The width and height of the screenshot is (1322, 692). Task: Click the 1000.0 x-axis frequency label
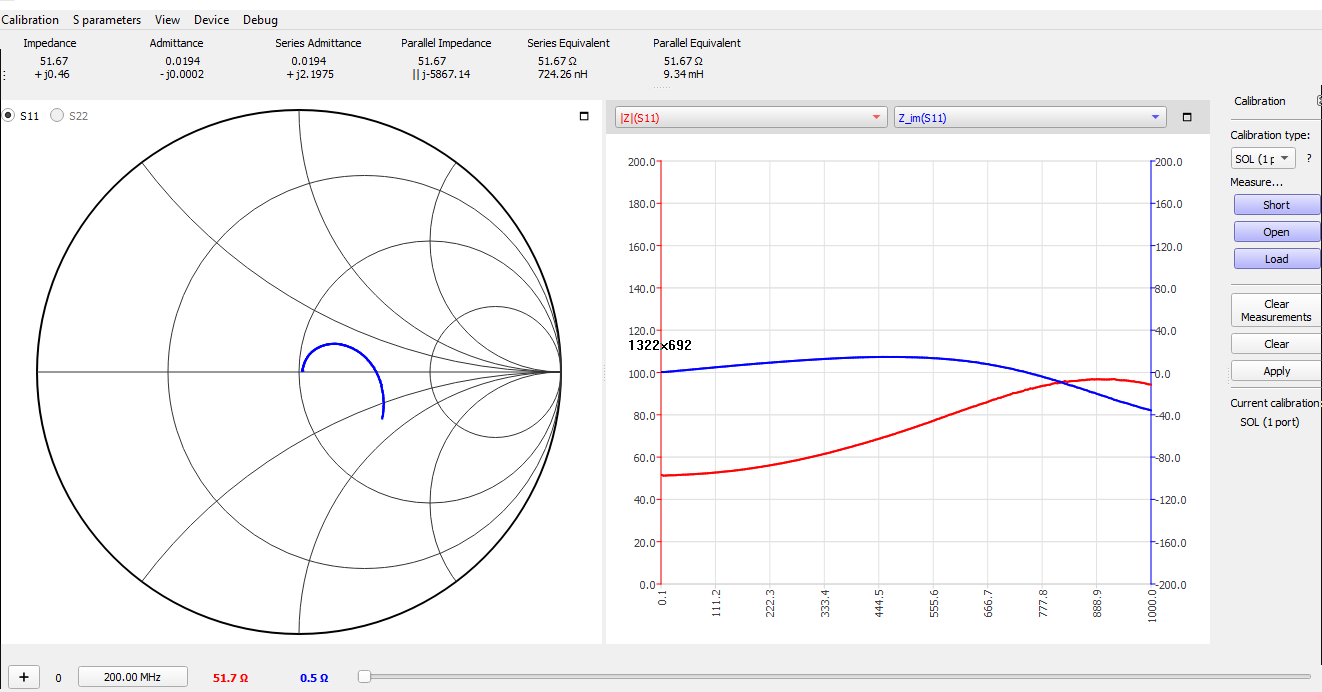[1151, 605]
